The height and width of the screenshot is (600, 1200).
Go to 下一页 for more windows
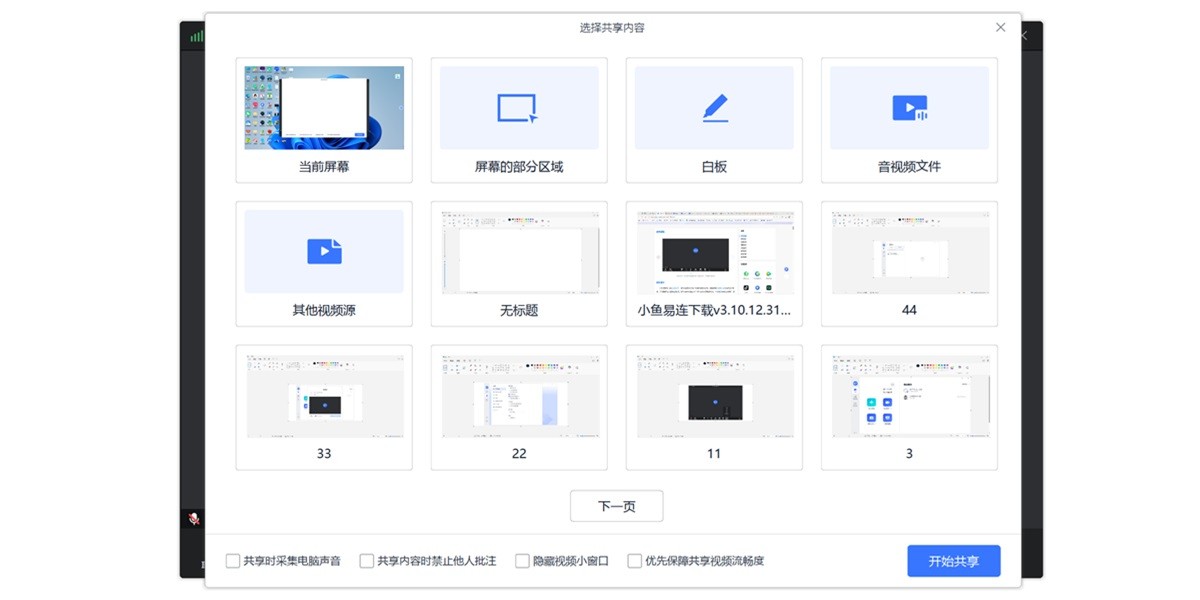(x=616, y=506)
